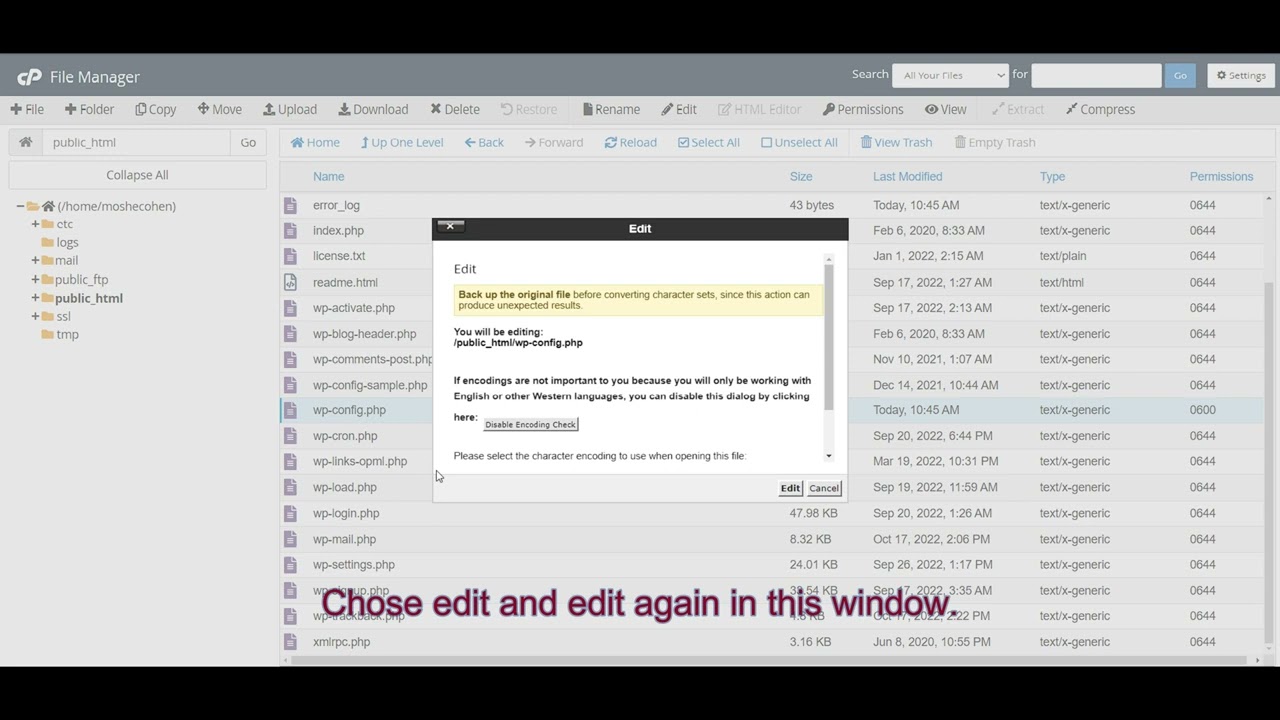Click the path input field public_html

136,142
